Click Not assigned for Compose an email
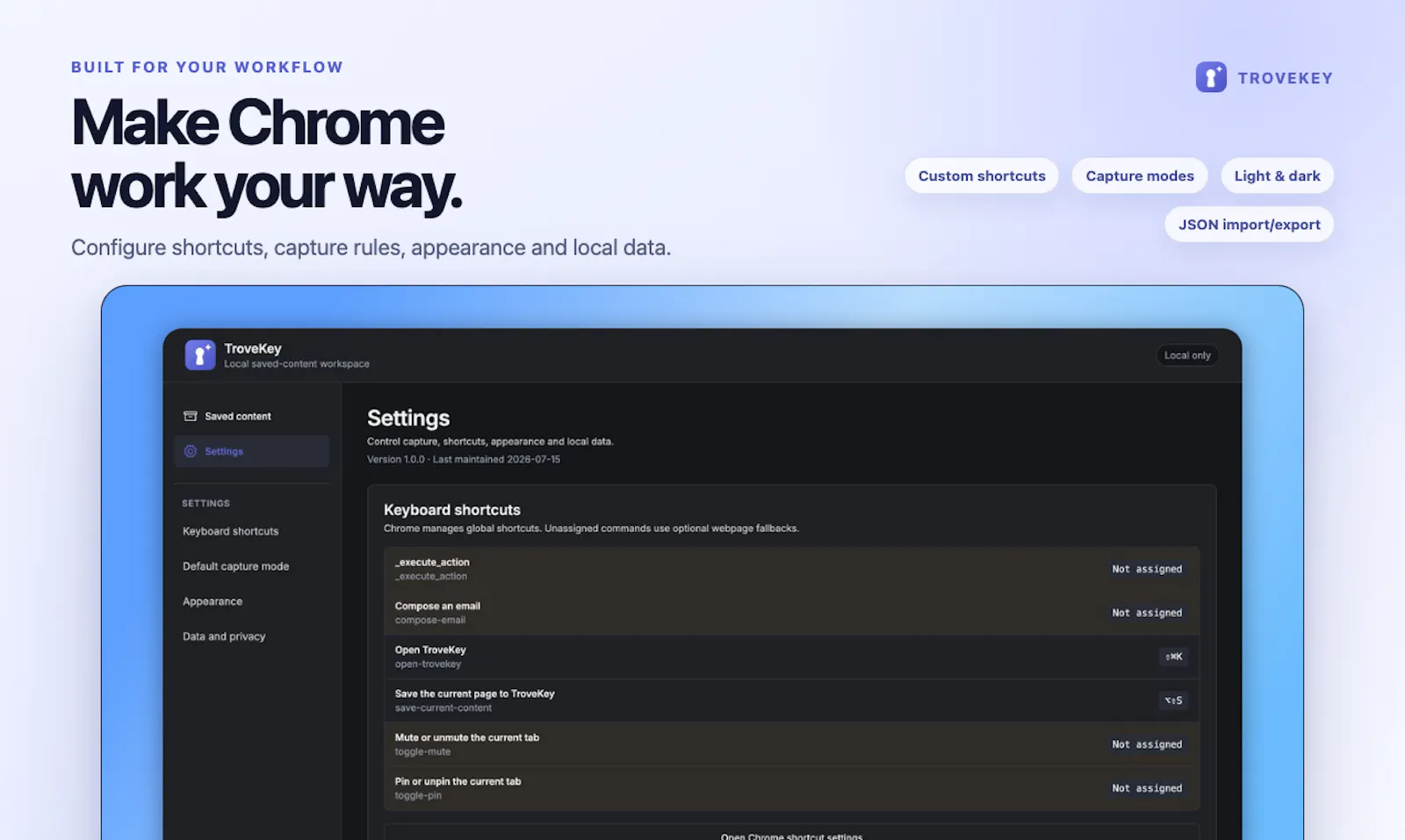The height and width of the screenshot is (840, 1405). (1147, 613)
